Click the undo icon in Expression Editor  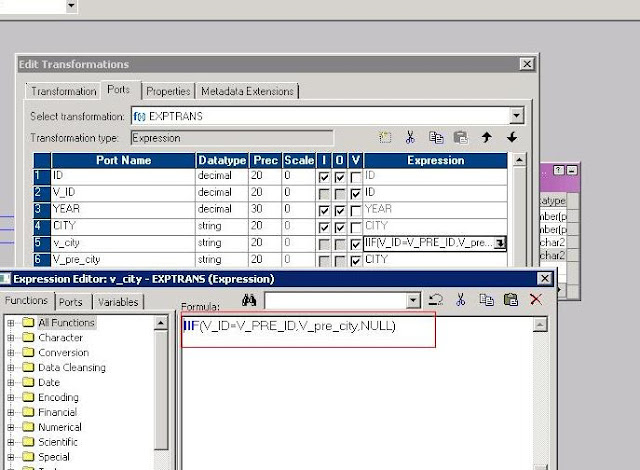click(x=436, y=300)
